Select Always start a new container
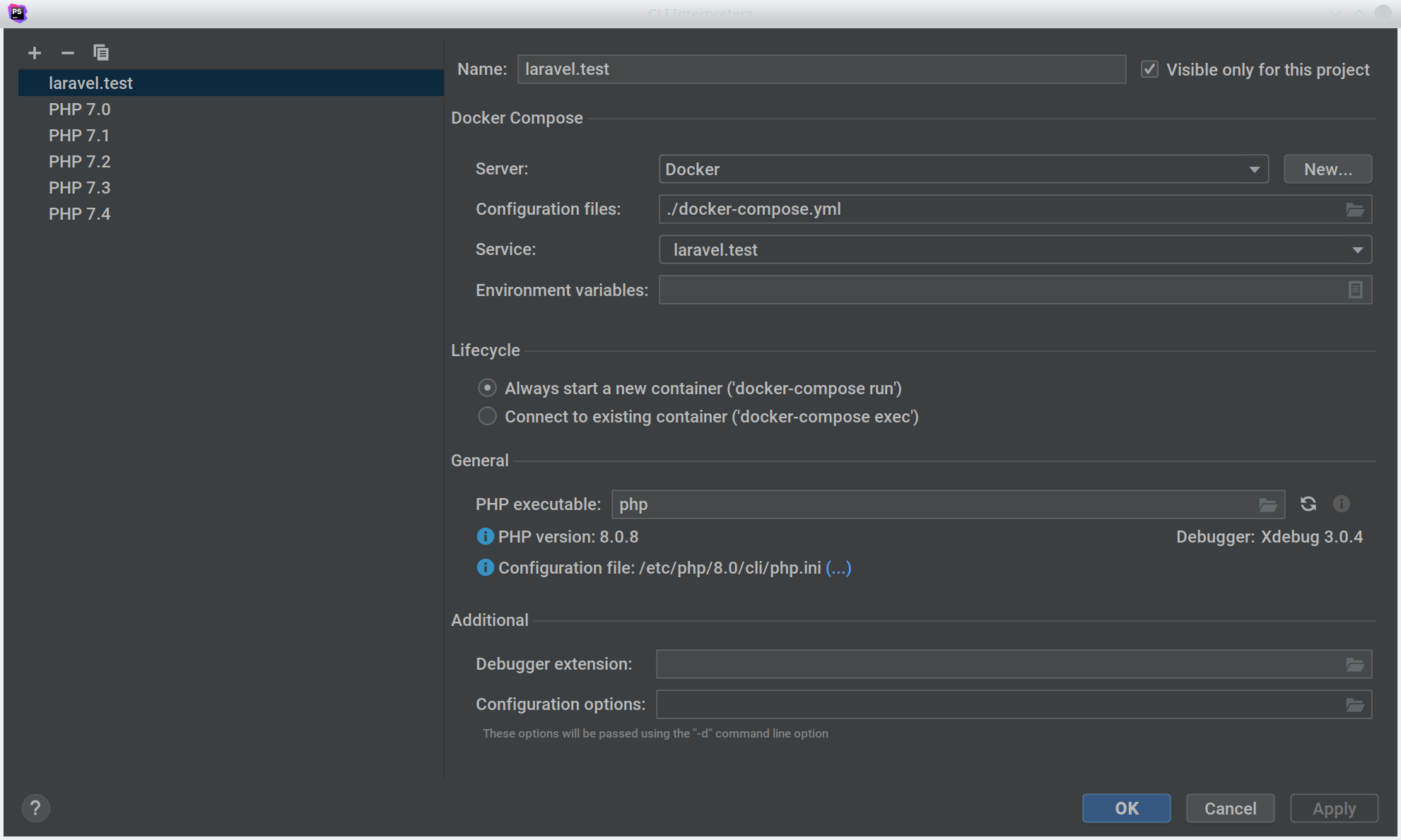This screenshot has height=840, width=1401. point(487,388)
